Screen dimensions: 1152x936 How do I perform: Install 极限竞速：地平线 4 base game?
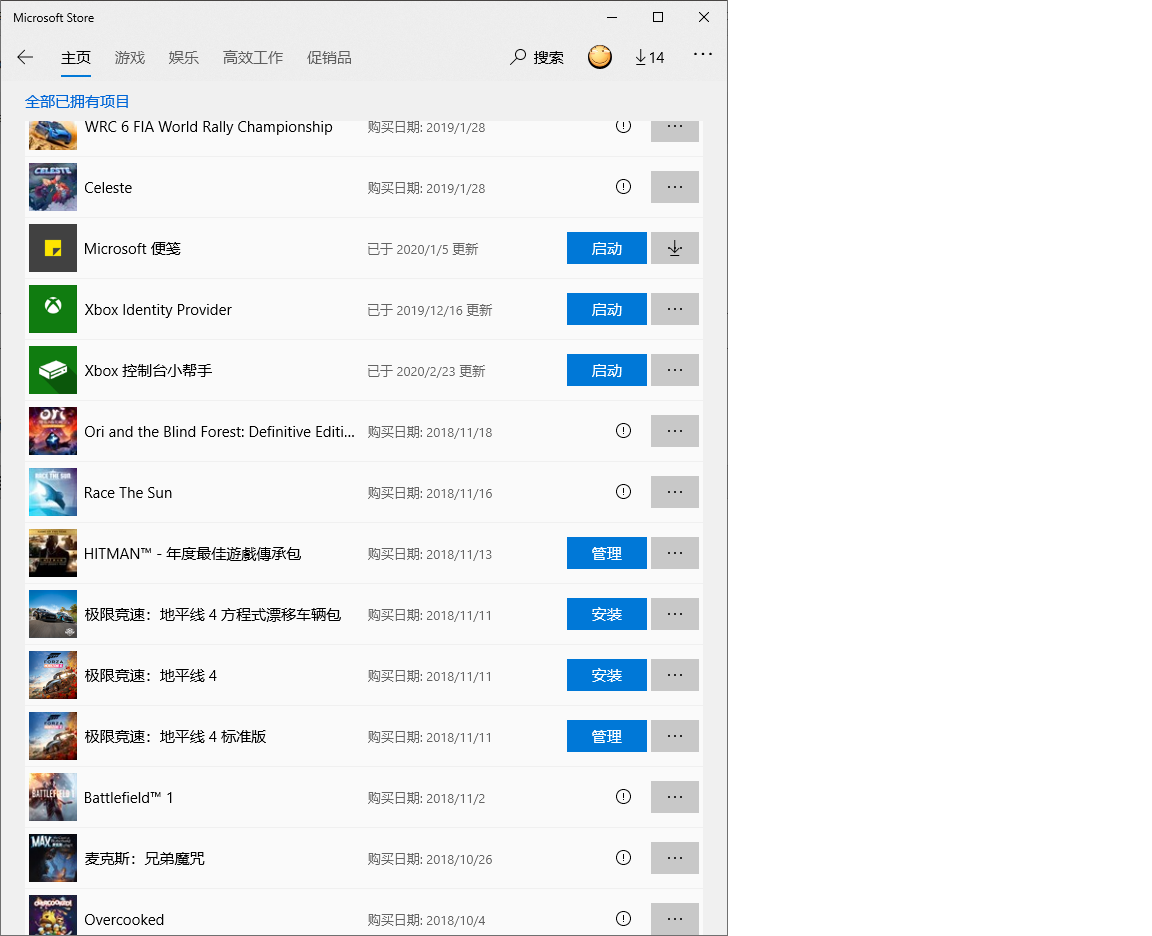[x=607, y=675]
